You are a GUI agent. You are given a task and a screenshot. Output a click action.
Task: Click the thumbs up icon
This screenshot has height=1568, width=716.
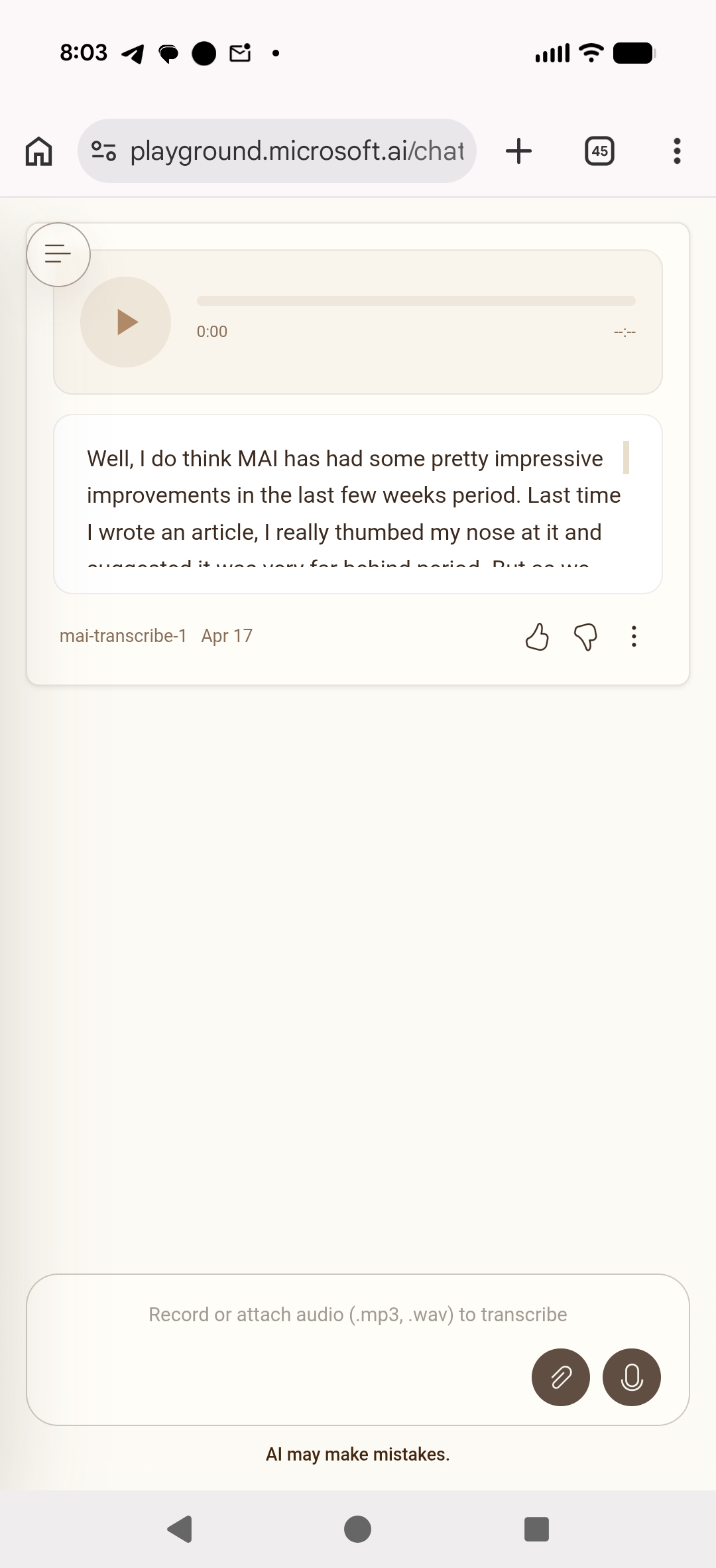point(537,637)
